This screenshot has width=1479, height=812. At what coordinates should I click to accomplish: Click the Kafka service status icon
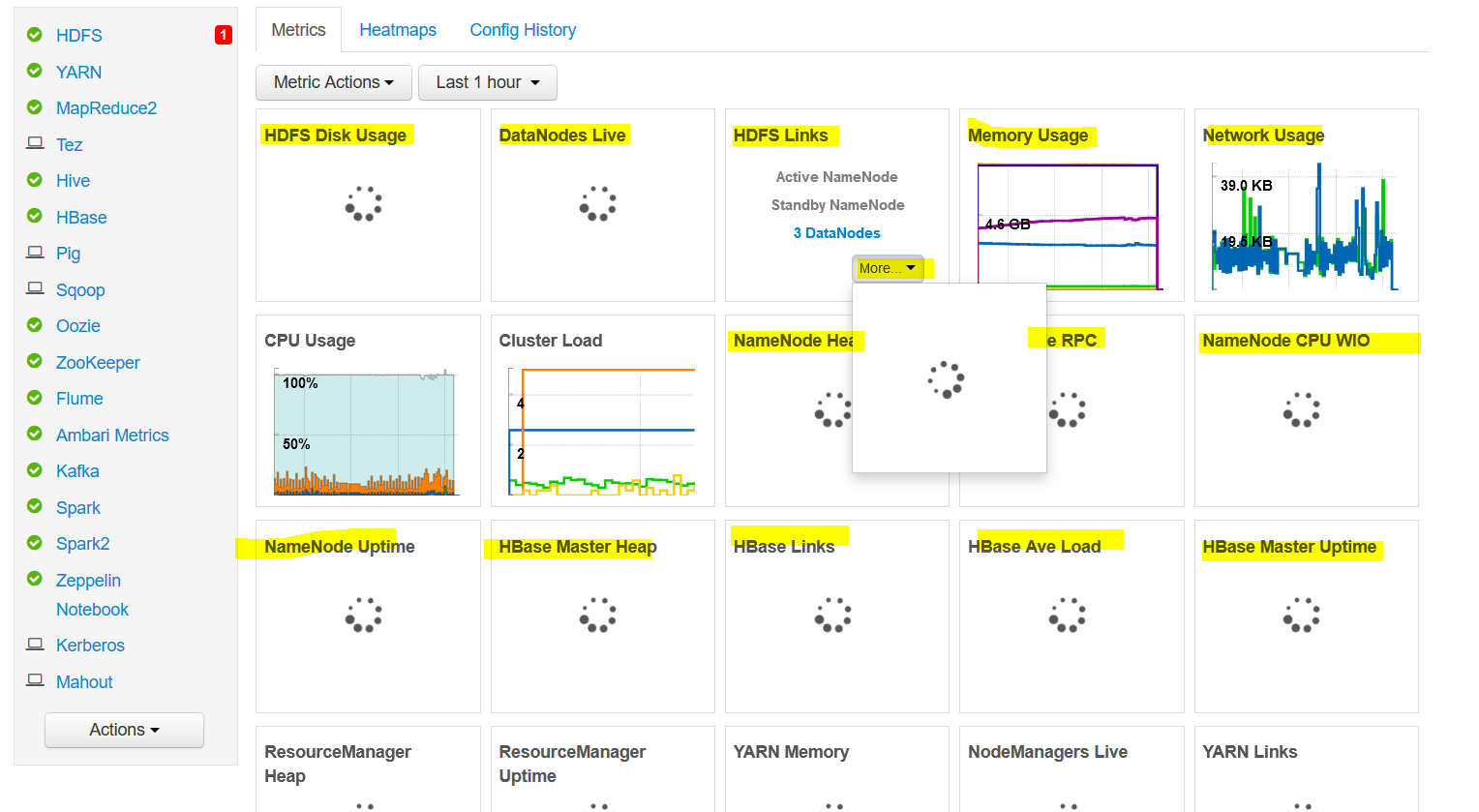pos(35,470)
